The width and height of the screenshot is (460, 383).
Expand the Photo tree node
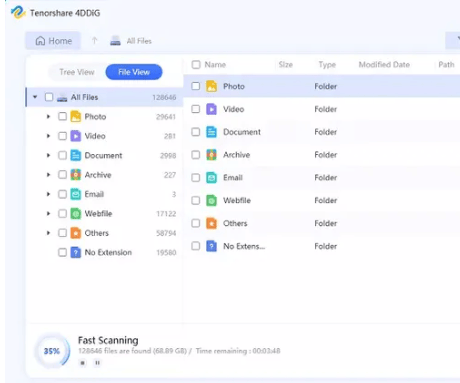coord(48,116)
